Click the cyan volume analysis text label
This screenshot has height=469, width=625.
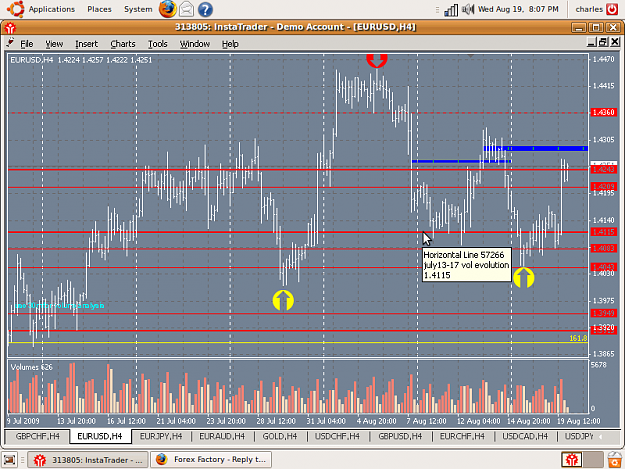point(60,306)
